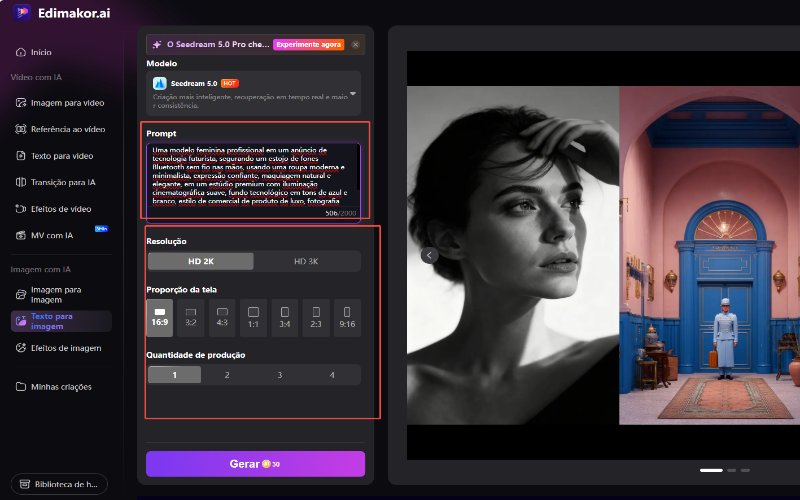Select HD 2K resolution

tap(201, 261)
